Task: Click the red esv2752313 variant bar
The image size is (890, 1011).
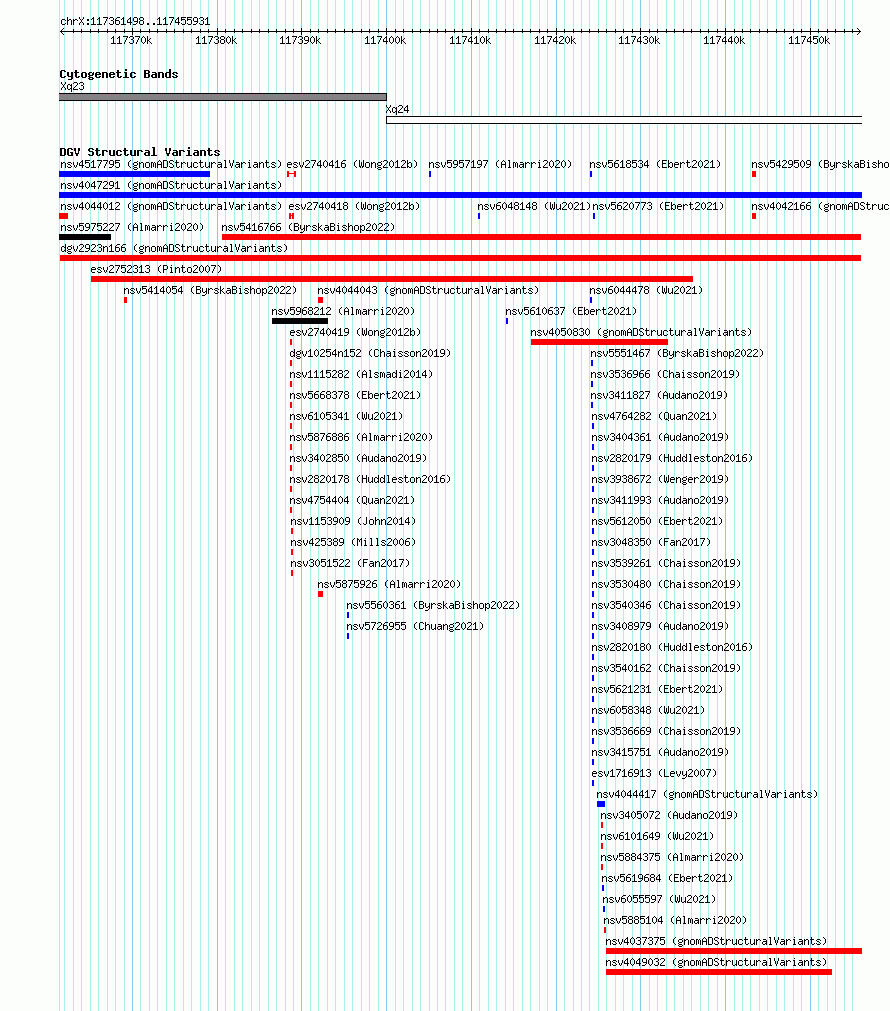Action: pyautogui.click(x=392, y=279)
